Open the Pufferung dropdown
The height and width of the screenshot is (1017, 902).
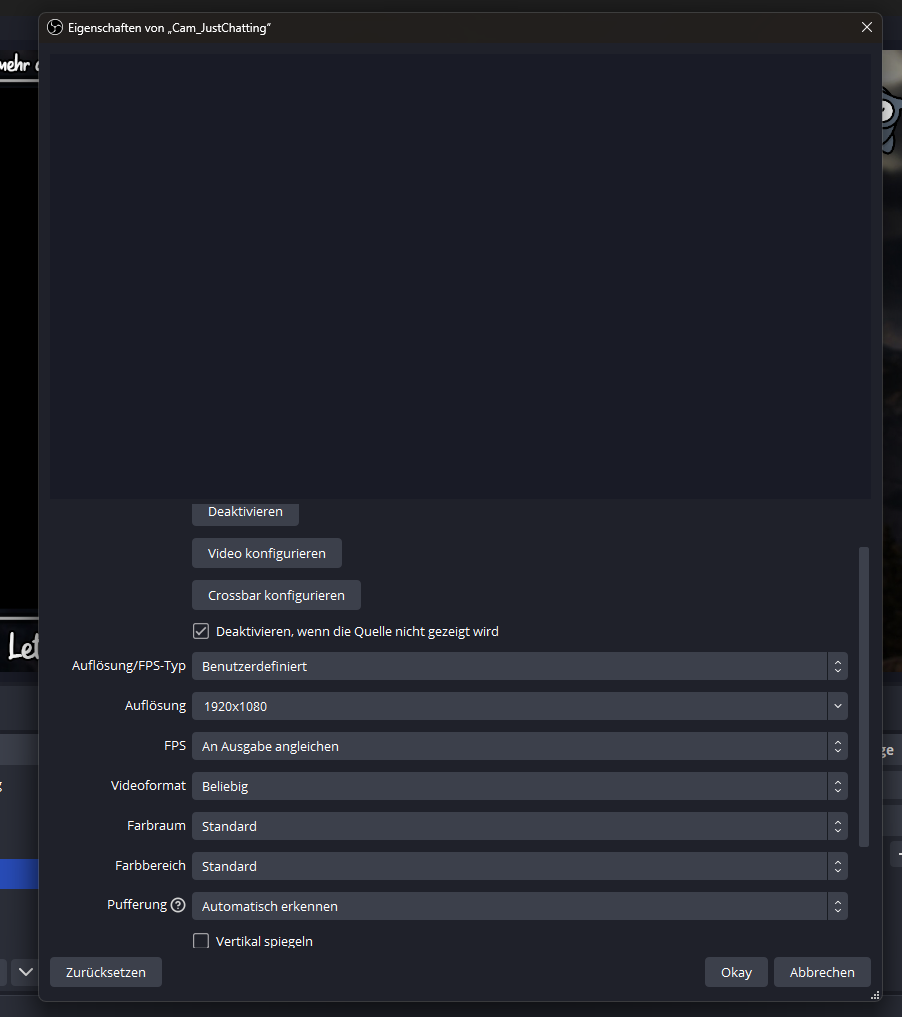click(519, 906)
